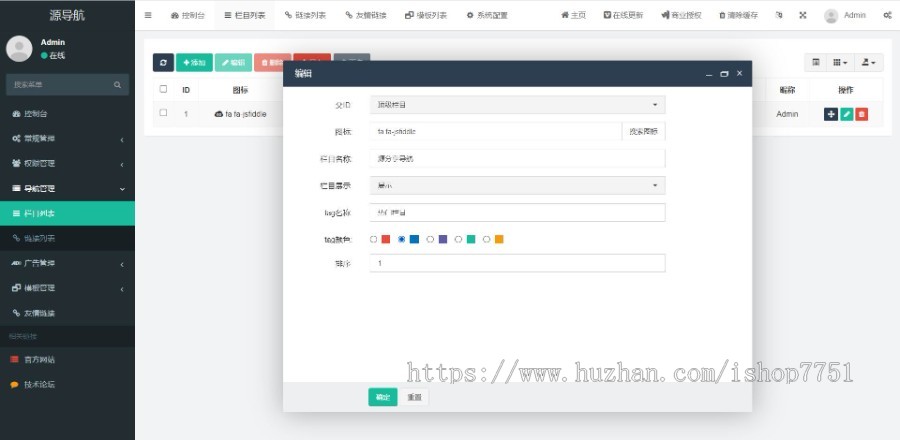900x440 pixels.
Task: Click the tag名称 input field
Action: [x=517, y=212]
